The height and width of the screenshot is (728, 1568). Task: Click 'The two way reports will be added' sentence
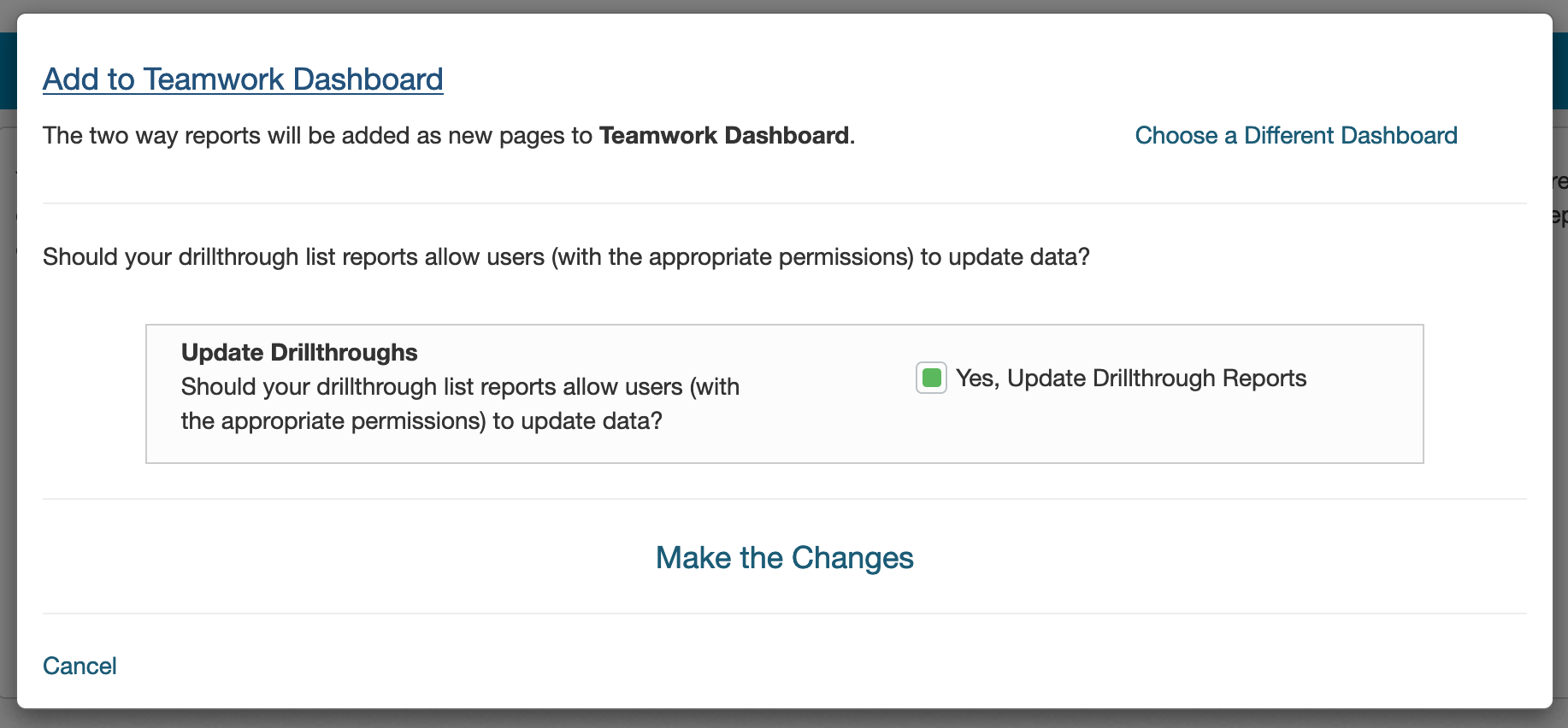coord(316,135)
